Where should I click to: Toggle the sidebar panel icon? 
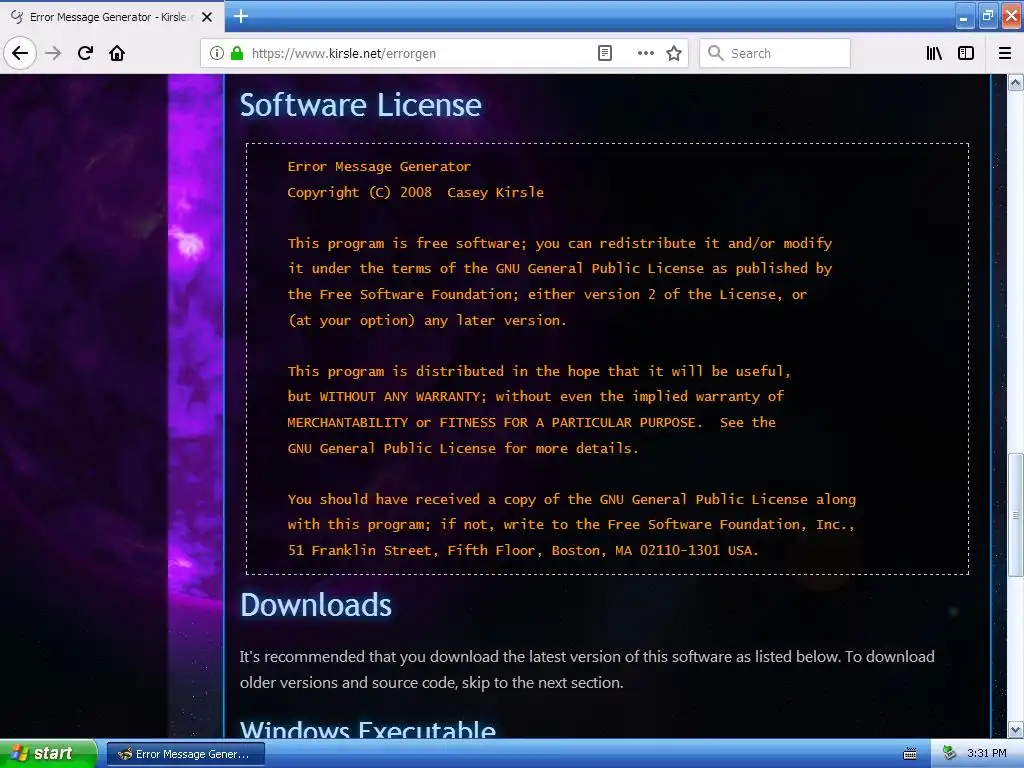click(966, 53)
